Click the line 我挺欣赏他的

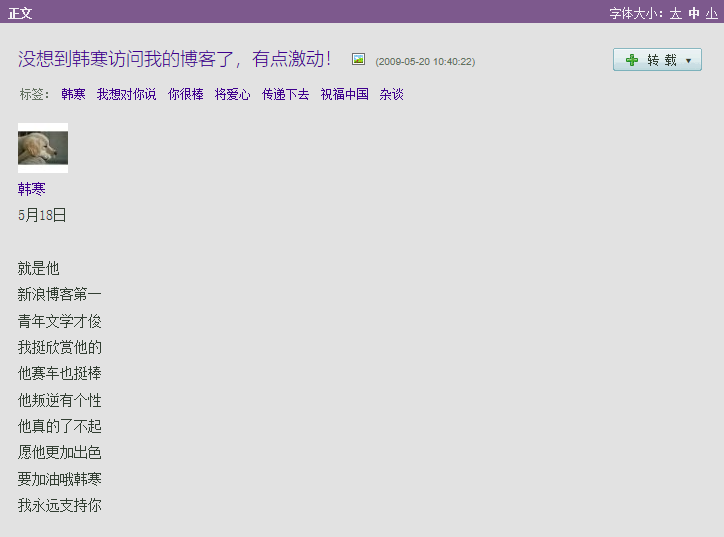pos(60,347)
